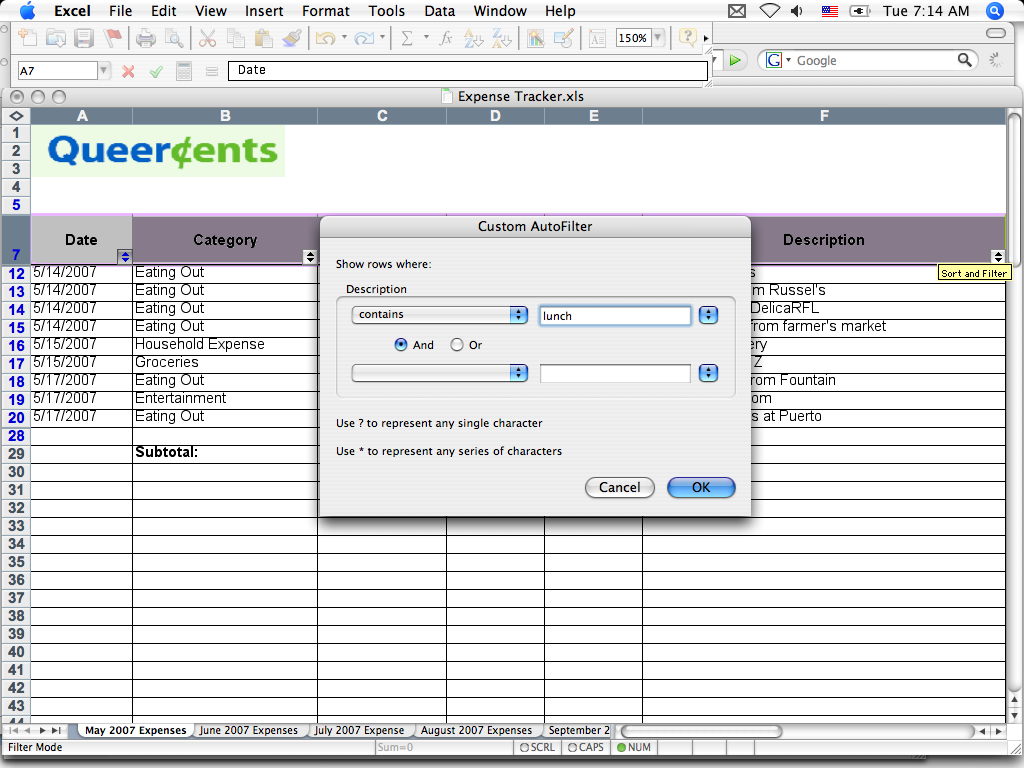Click the second empty criteria text field
This screenshot has height=768, width=1024.
[614, 373]
